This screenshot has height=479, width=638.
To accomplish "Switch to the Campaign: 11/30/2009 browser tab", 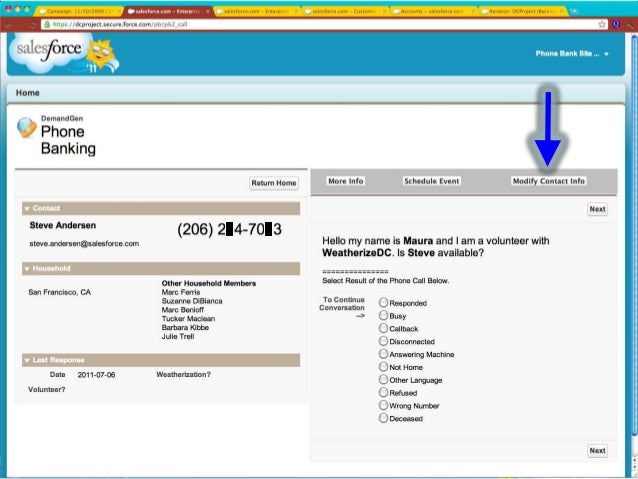I will click(x=77, y=11).
